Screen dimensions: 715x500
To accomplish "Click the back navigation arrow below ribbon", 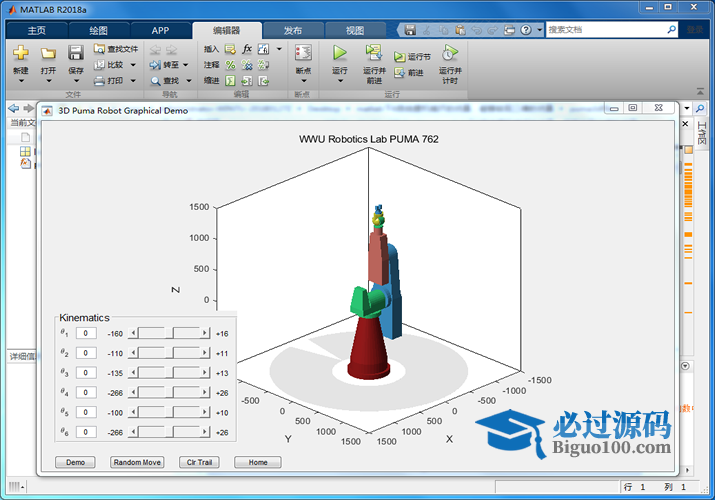I will point(14,108).
